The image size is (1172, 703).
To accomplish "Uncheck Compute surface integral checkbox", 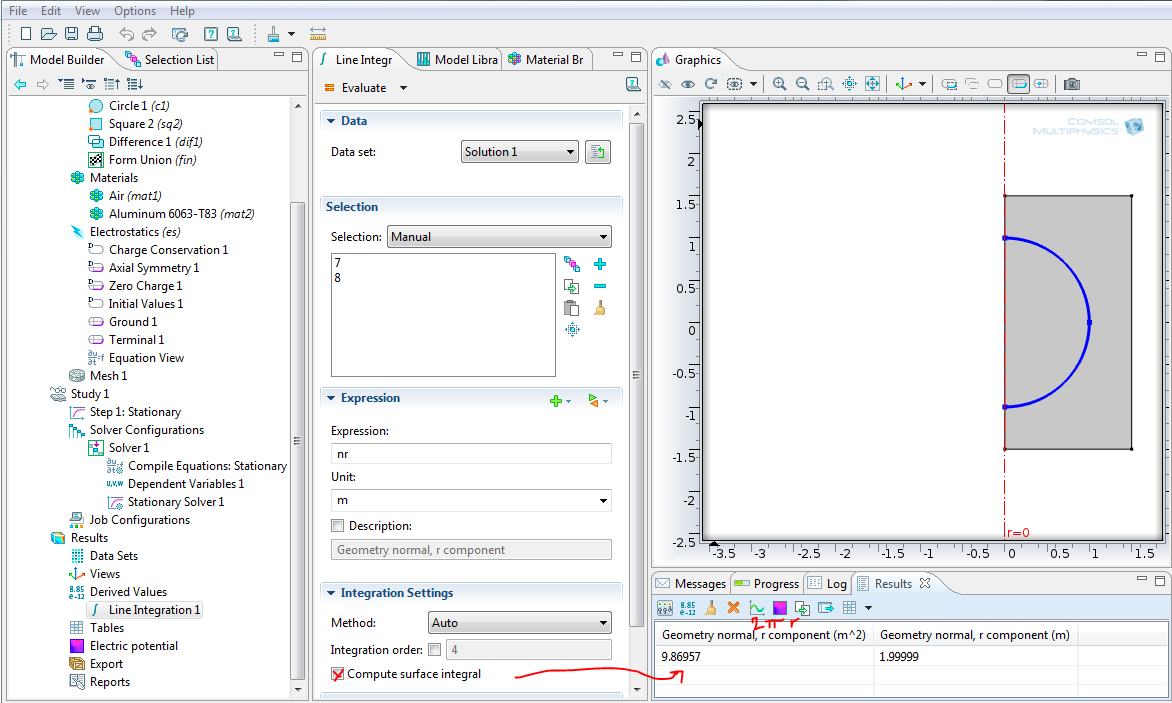I will pyautogui.click(x=338, y=674).
